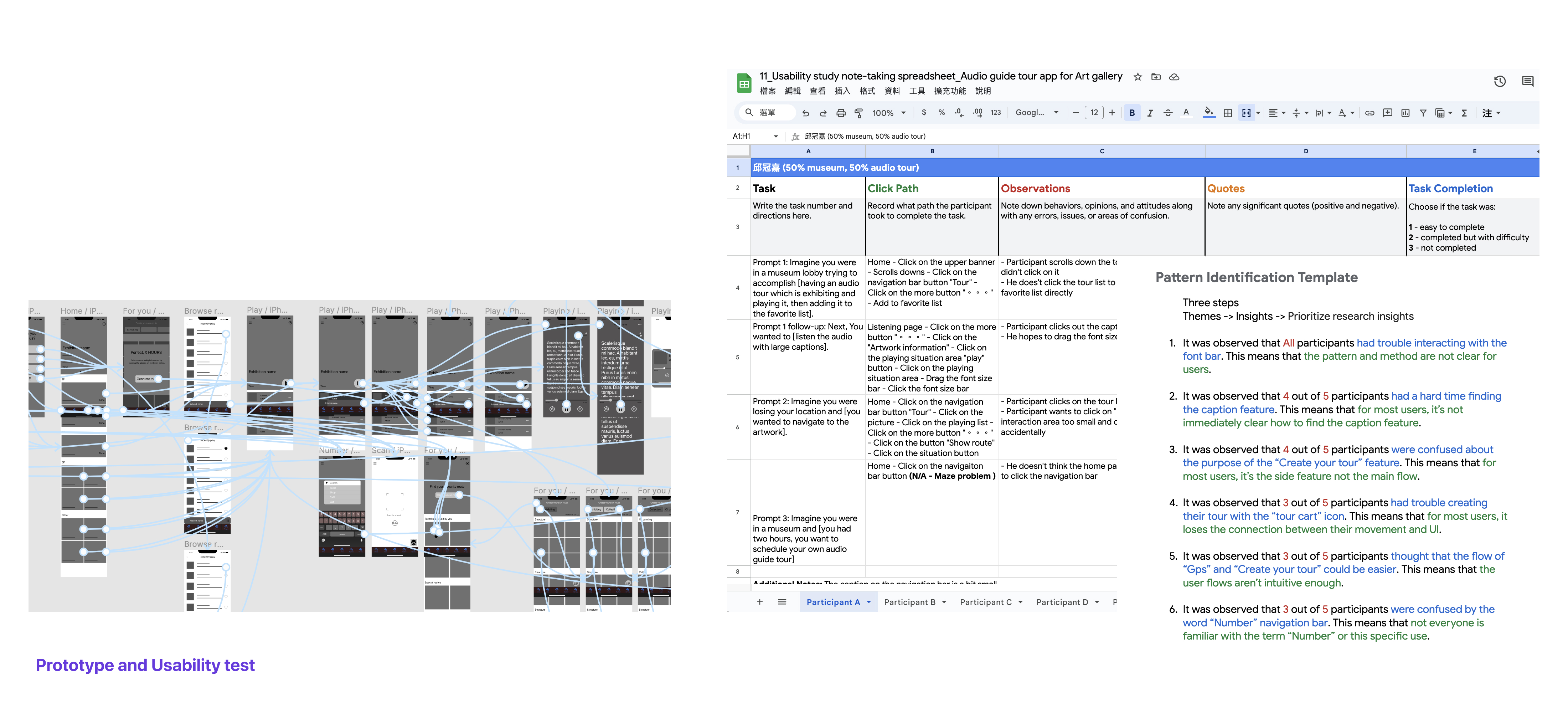Toggle strikethrough formatting

(x=1167, y=113)
